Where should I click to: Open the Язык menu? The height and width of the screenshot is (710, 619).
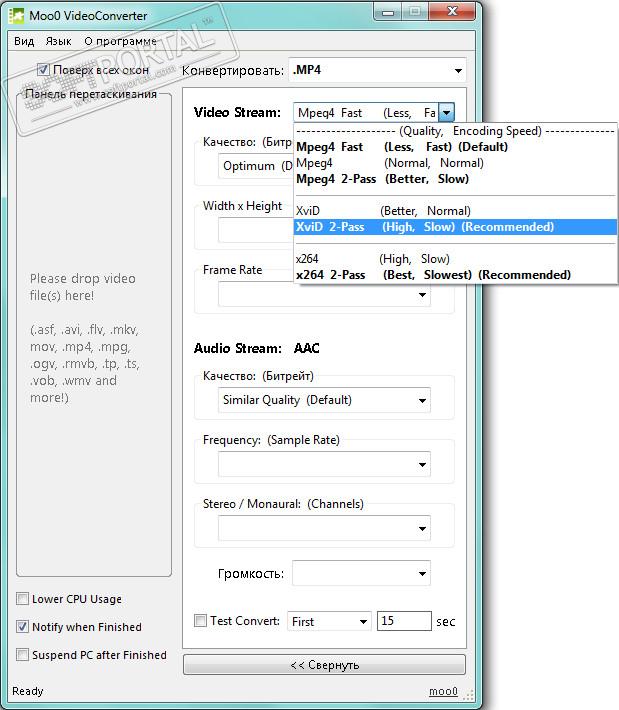(58, 41)
